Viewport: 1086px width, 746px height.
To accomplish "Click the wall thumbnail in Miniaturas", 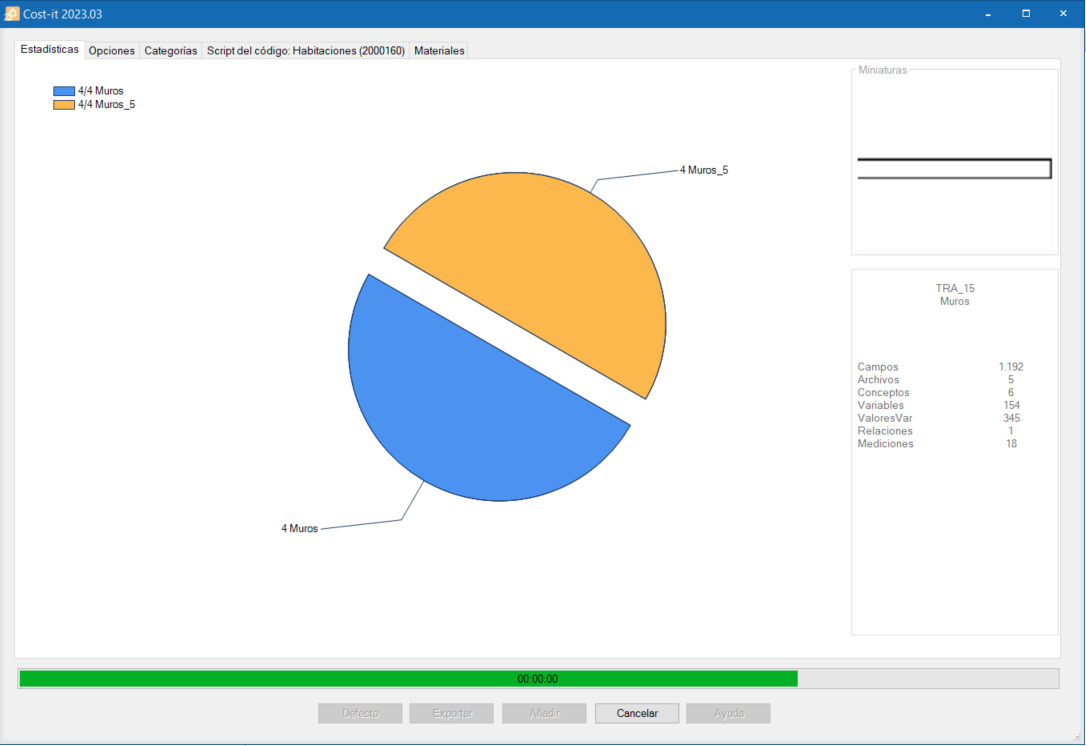I will pos(954,168).
